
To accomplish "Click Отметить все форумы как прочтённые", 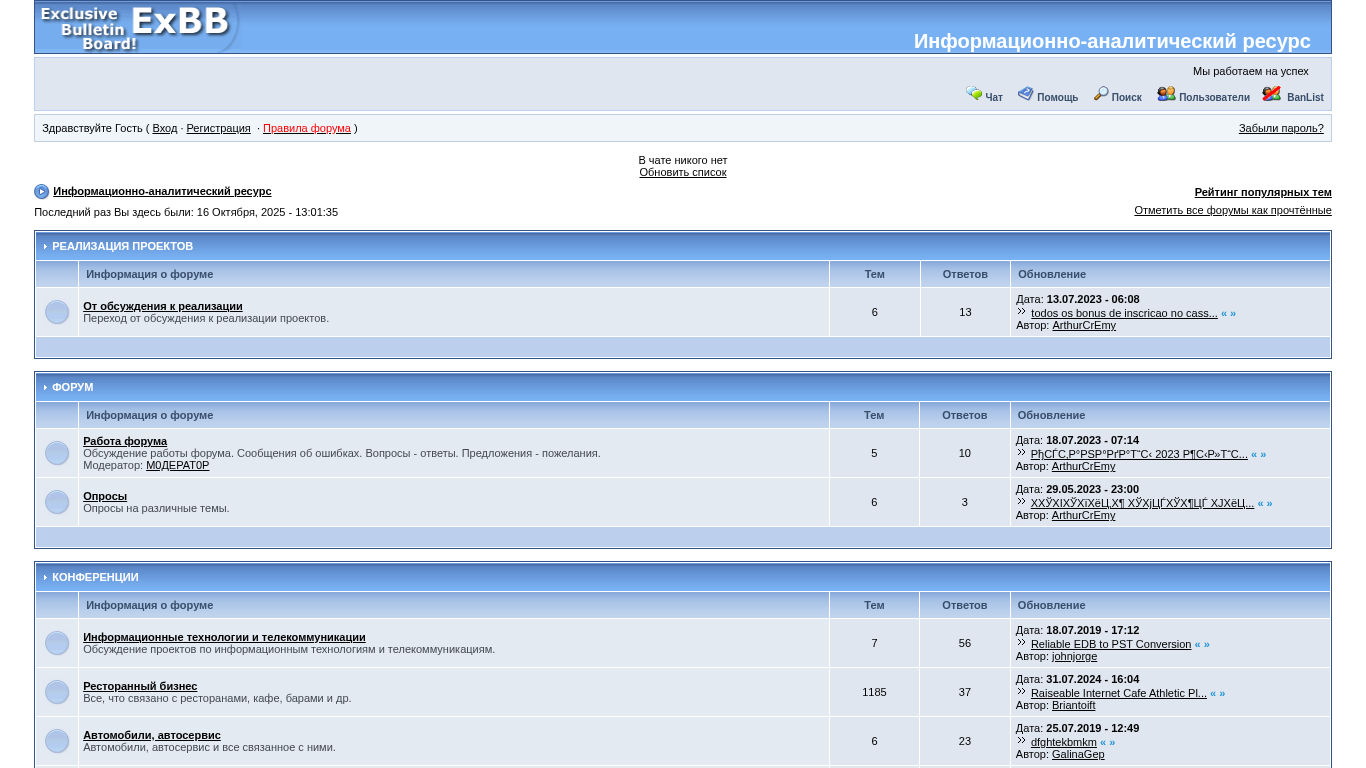I will (1233, 210).
